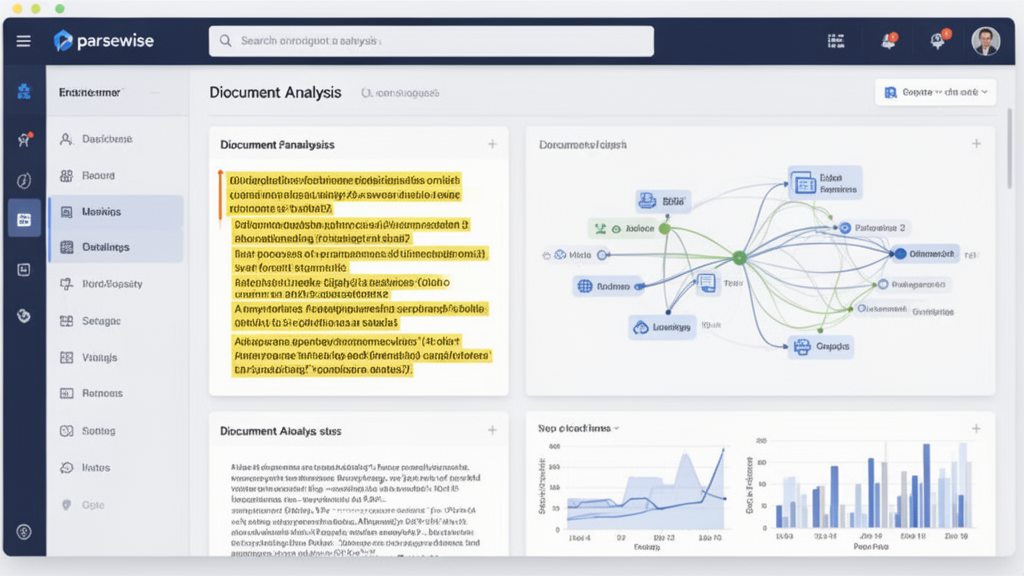Click the body text in the lower-left card
Viewport: 1024px width, 576px height.
356,509
